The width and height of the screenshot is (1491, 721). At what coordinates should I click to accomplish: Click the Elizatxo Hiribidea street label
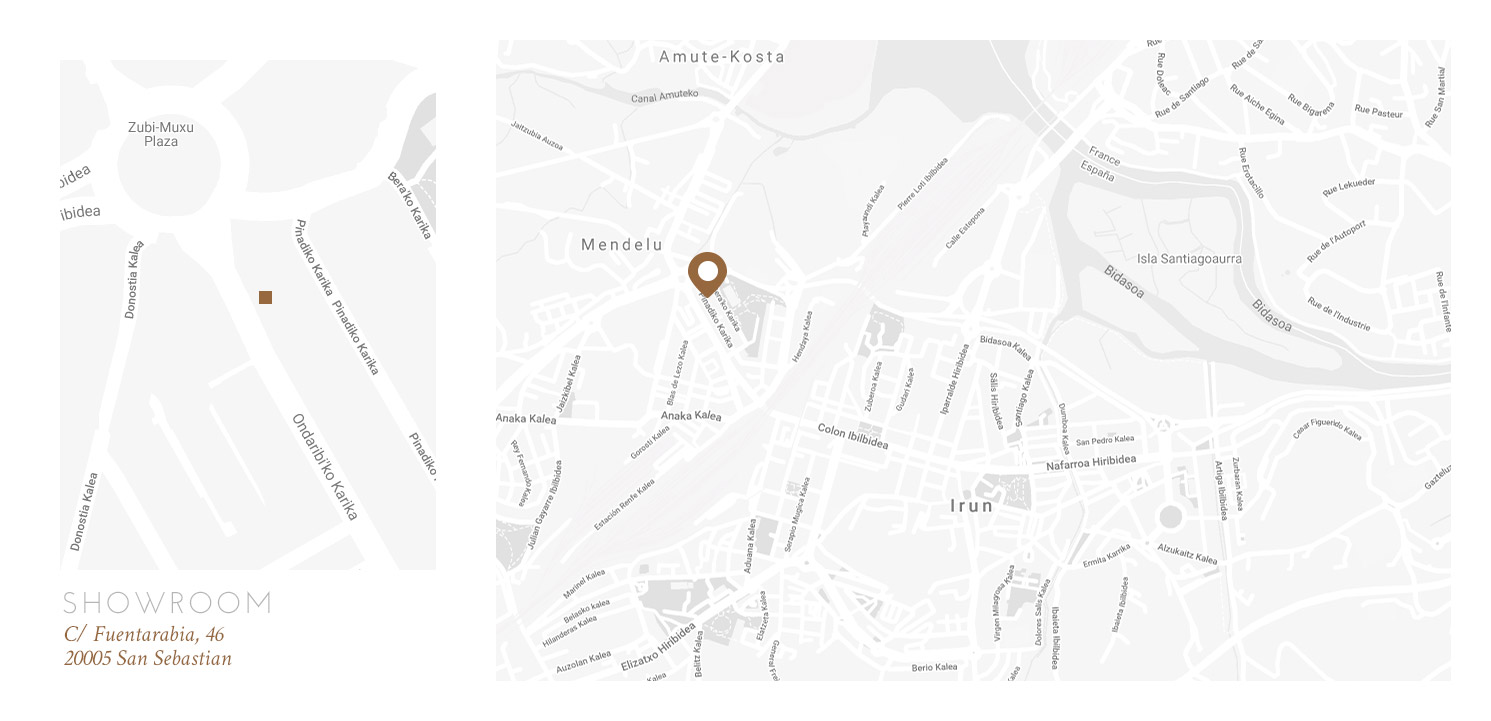657,648
